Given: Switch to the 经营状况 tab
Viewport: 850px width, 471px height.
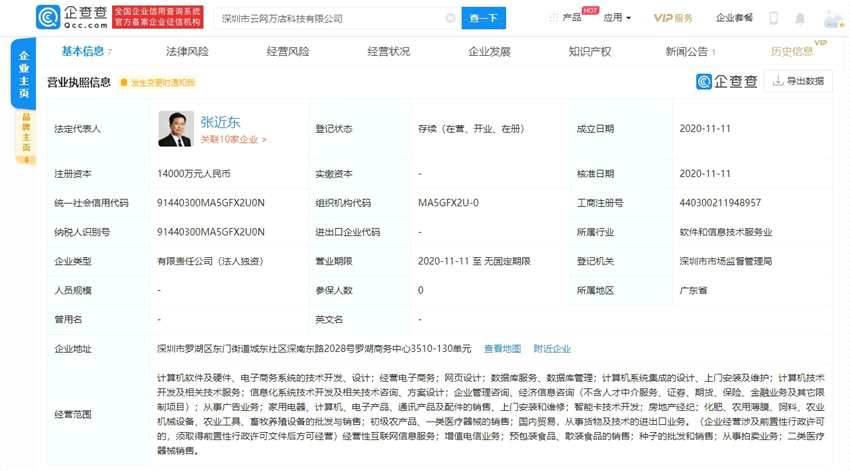Looking at the screenshot, I should click(x=389, y=51).
